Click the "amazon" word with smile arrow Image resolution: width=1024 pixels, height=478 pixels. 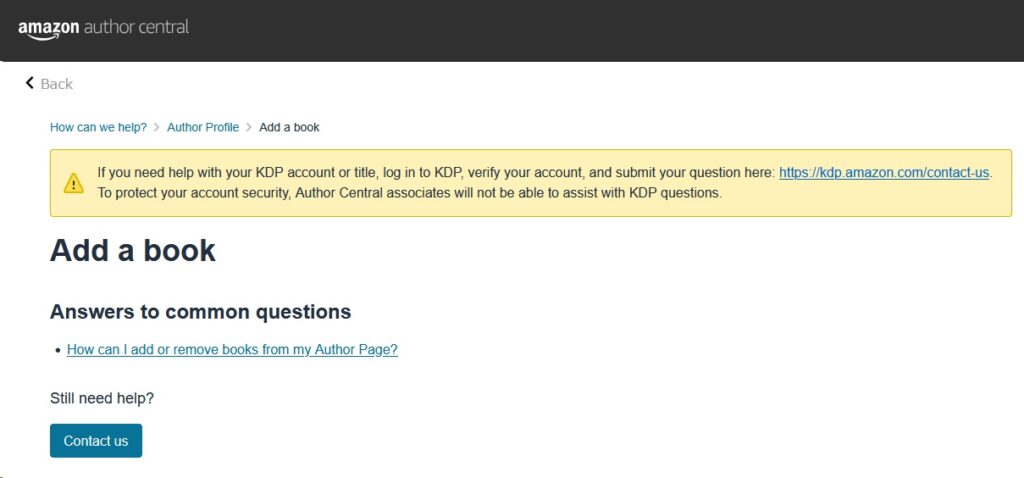[x=49, y=29]
